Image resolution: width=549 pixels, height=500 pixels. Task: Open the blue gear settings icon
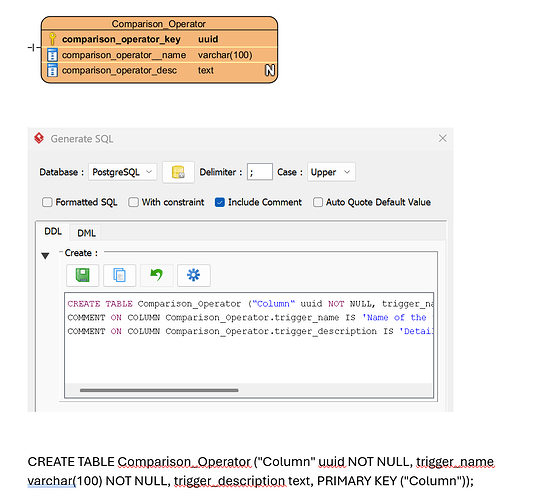point(194,276)
